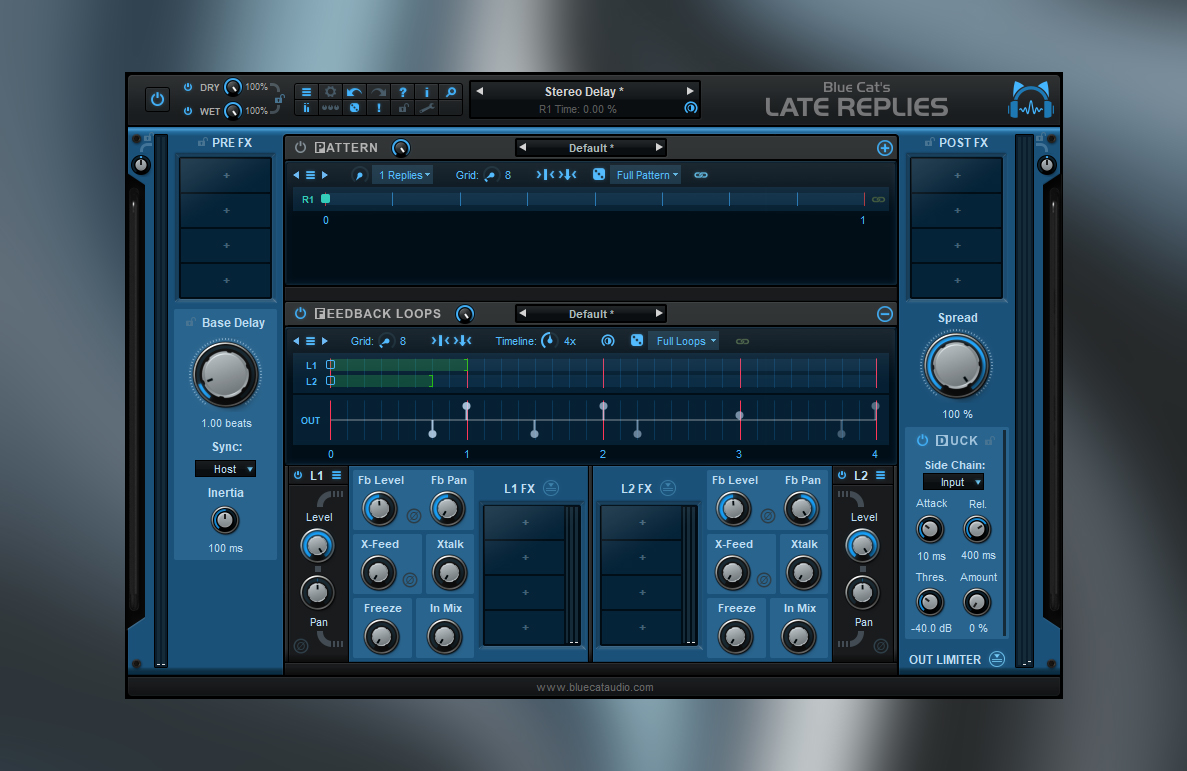
Task: Click the wrench icon in top toolbar
Action: coord(427,108)
